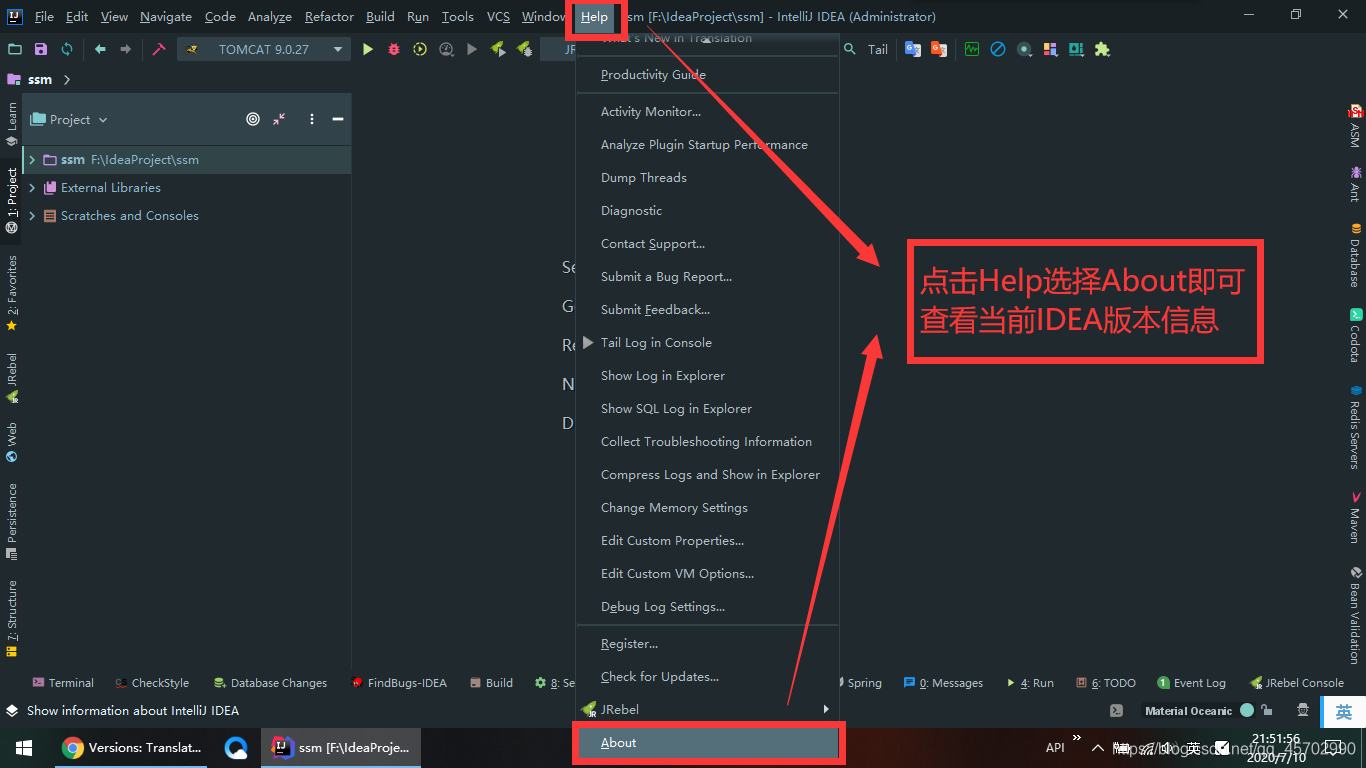Open JRebel Console tool tab

1297,683
